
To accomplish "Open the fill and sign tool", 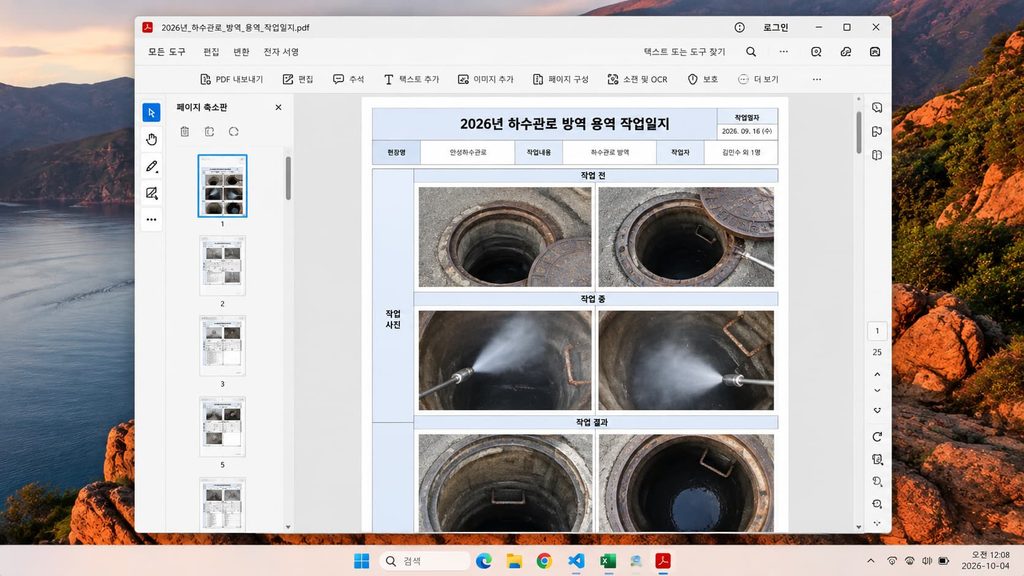I will tap(152, 193).
